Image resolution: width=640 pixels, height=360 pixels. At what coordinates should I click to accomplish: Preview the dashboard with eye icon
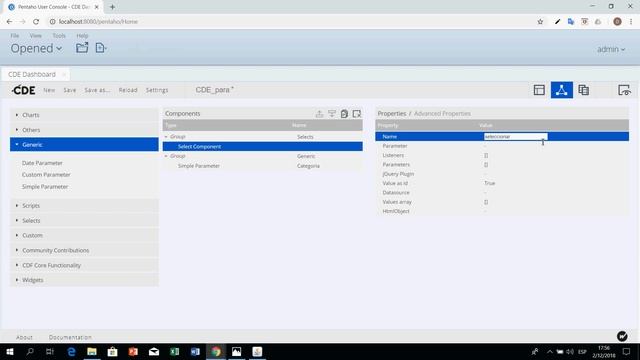624,90
